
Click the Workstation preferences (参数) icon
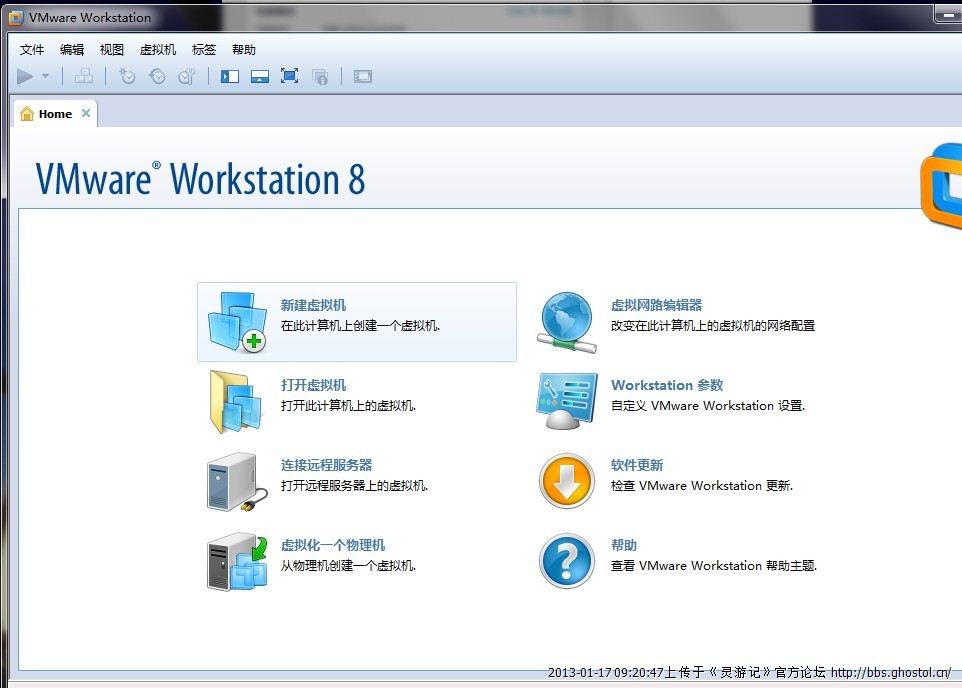[567, 402]
